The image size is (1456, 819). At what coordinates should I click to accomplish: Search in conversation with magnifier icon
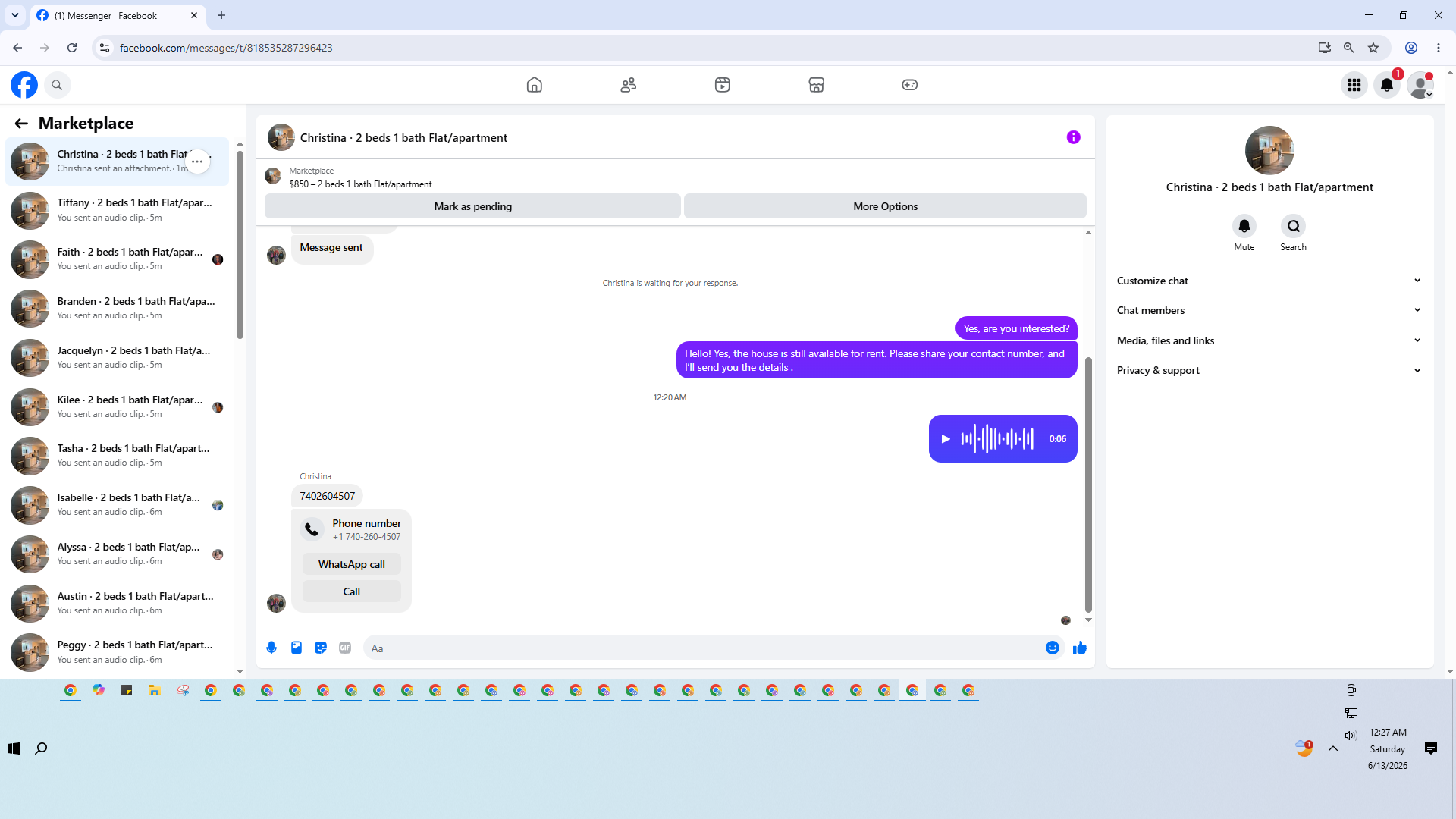click(1294, 226)
